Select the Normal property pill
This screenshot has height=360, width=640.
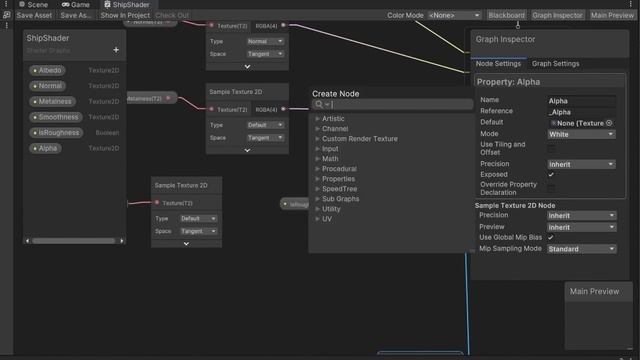pos(47,86)
